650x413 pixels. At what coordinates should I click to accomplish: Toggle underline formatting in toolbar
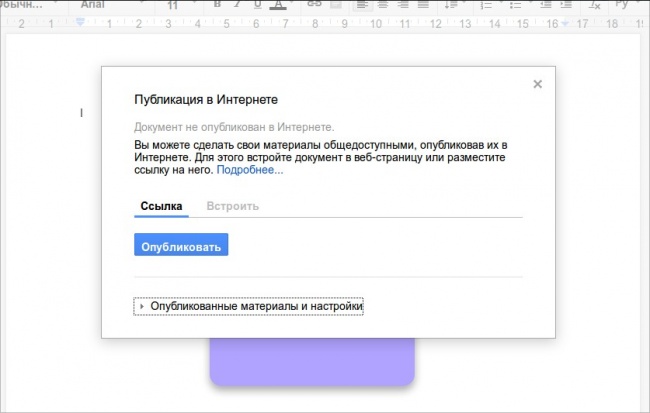259,5
